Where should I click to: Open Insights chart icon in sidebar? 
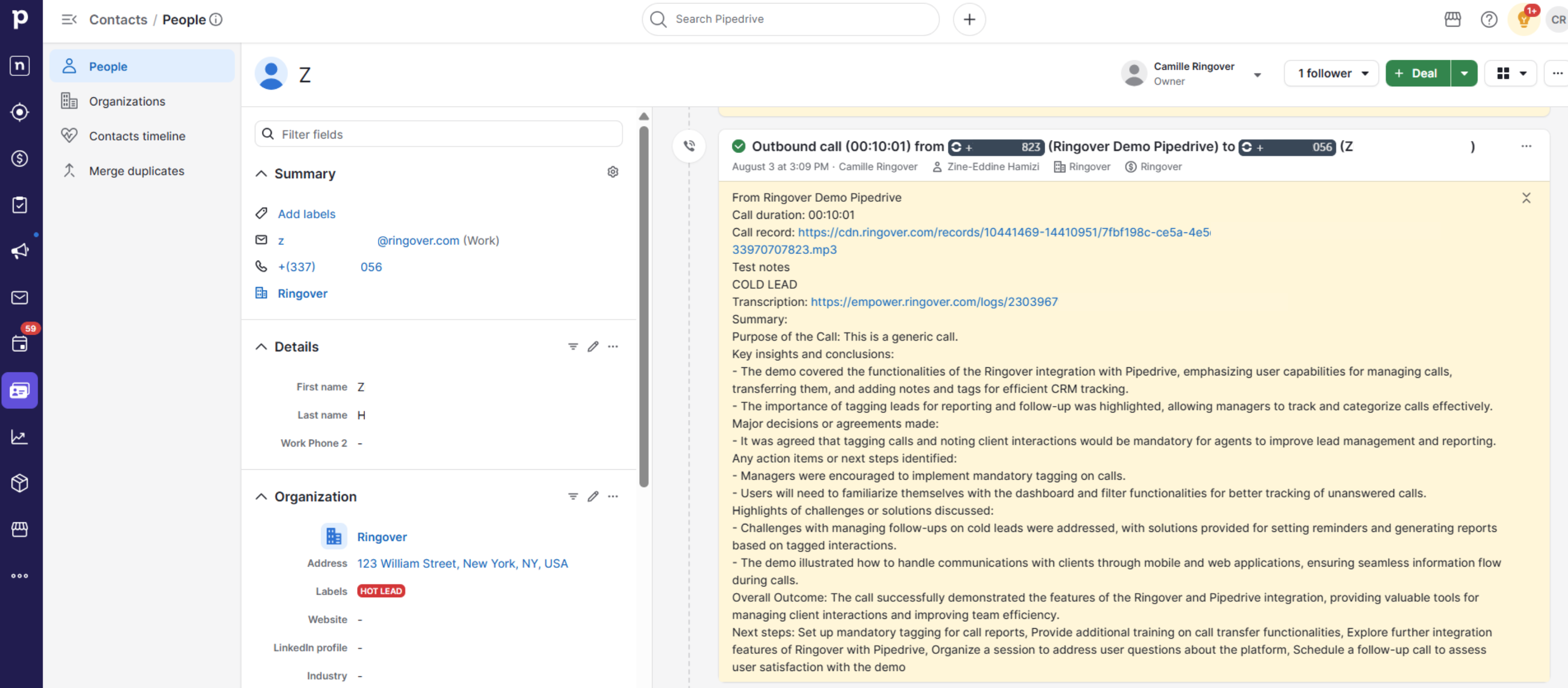click(20, 437)
